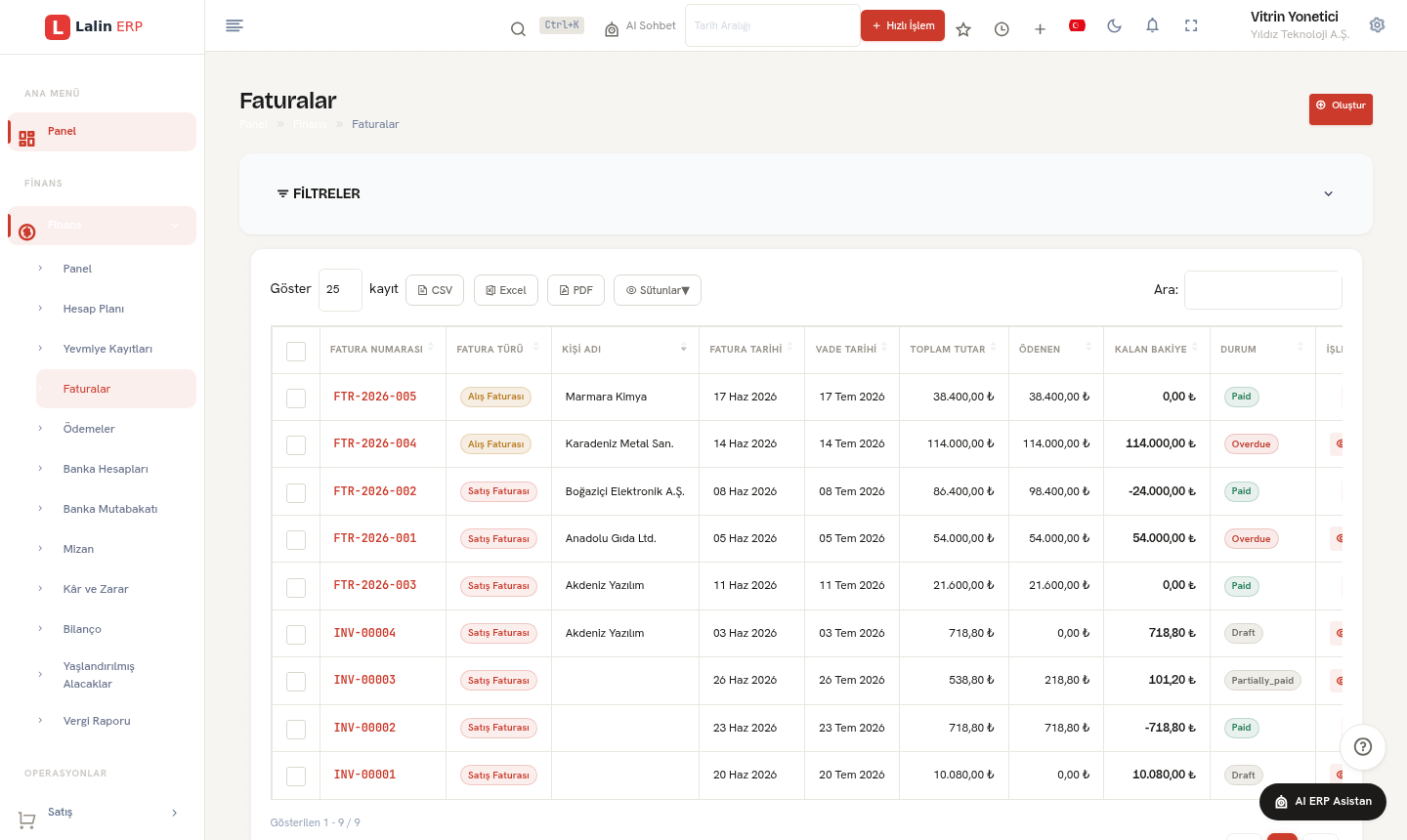
Task: Open the notifications bell icon
Action: 1152,25
